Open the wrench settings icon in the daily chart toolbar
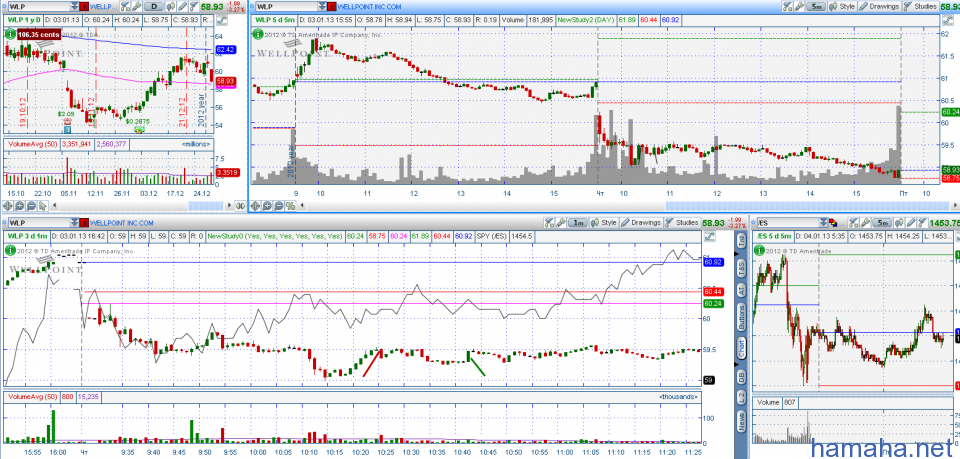The image size is (960, 459). tap(137, 7)
